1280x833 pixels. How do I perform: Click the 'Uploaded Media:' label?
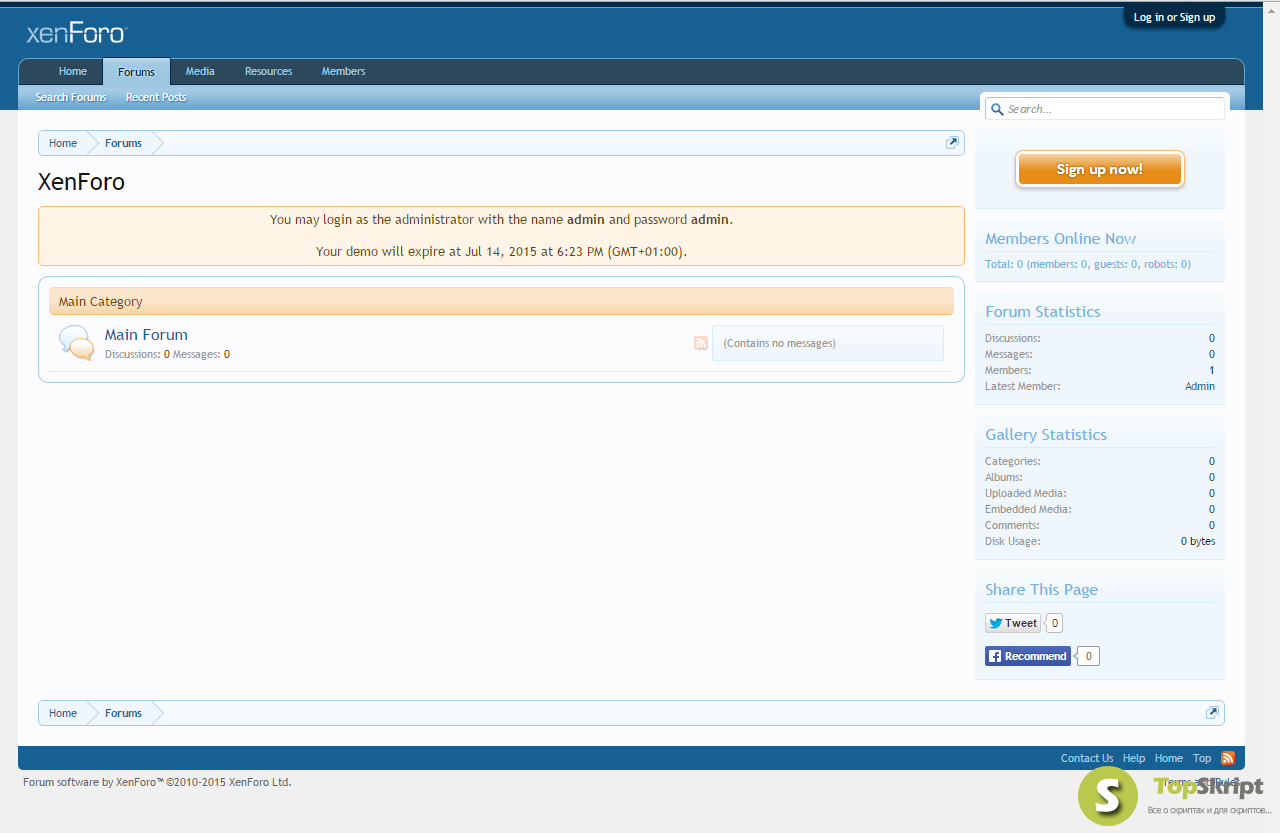[1025, 493]
